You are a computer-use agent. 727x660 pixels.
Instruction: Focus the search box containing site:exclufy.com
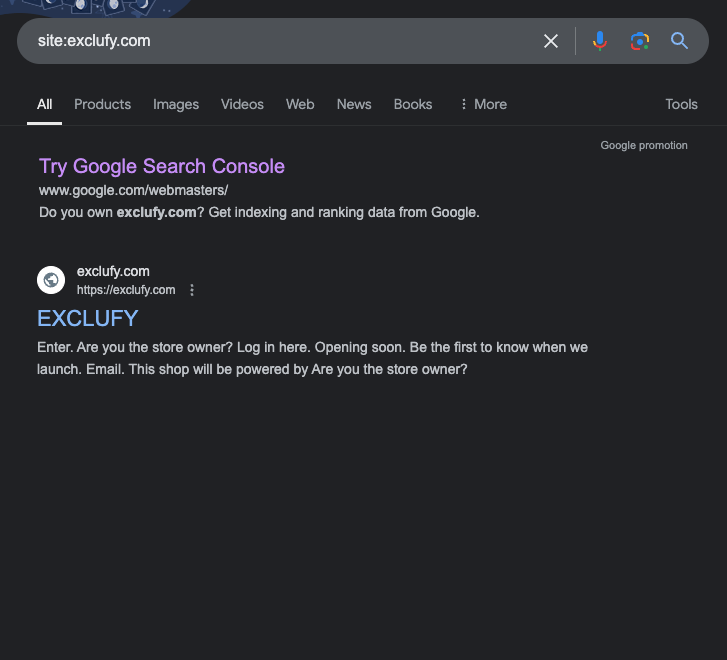tap(280, 41)
